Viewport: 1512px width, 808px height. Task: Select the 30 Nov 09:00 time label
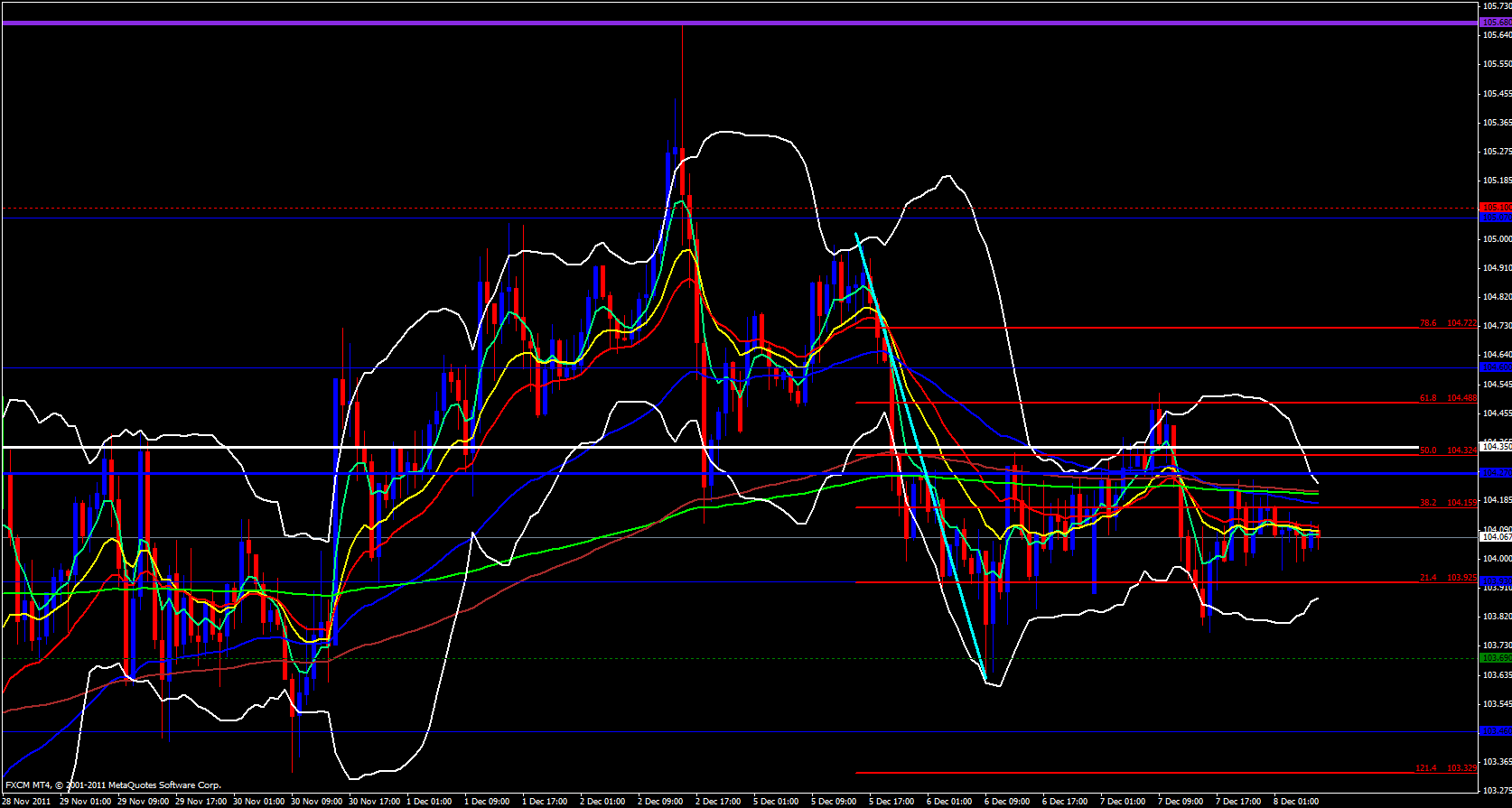317,802
